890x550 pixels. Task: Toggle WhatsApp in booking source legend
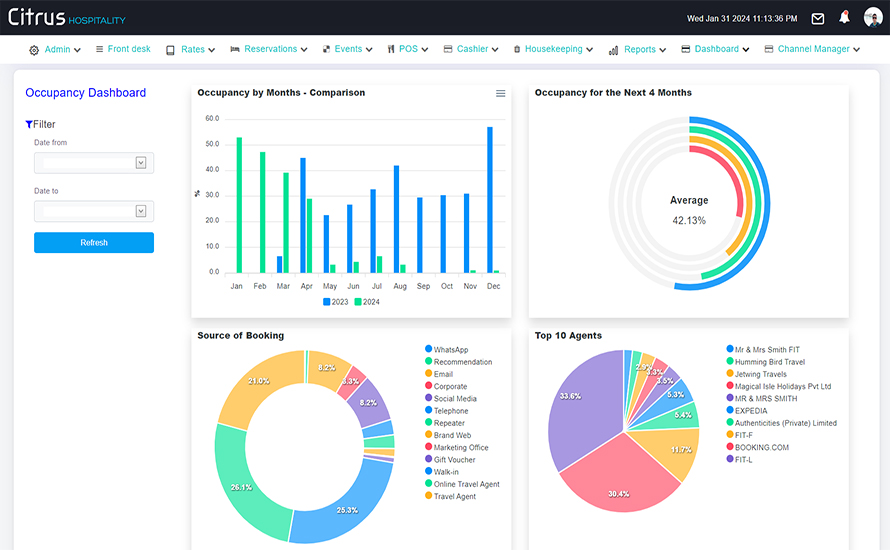(x=450, y=350)
